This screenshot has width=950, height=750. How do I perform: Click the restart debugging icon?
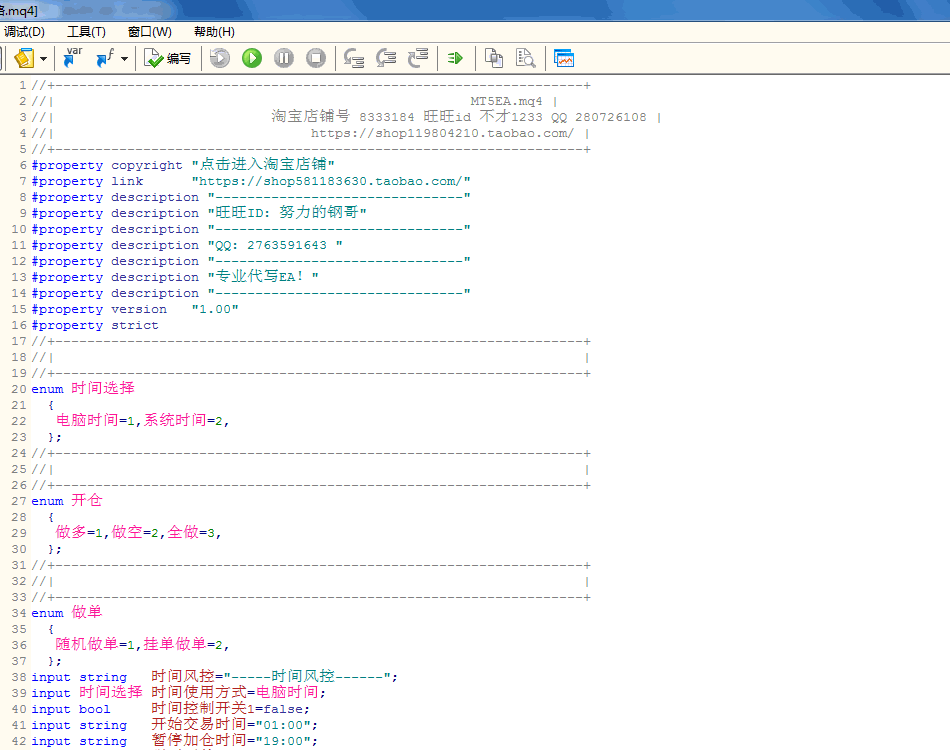click(x=219, y=58)
